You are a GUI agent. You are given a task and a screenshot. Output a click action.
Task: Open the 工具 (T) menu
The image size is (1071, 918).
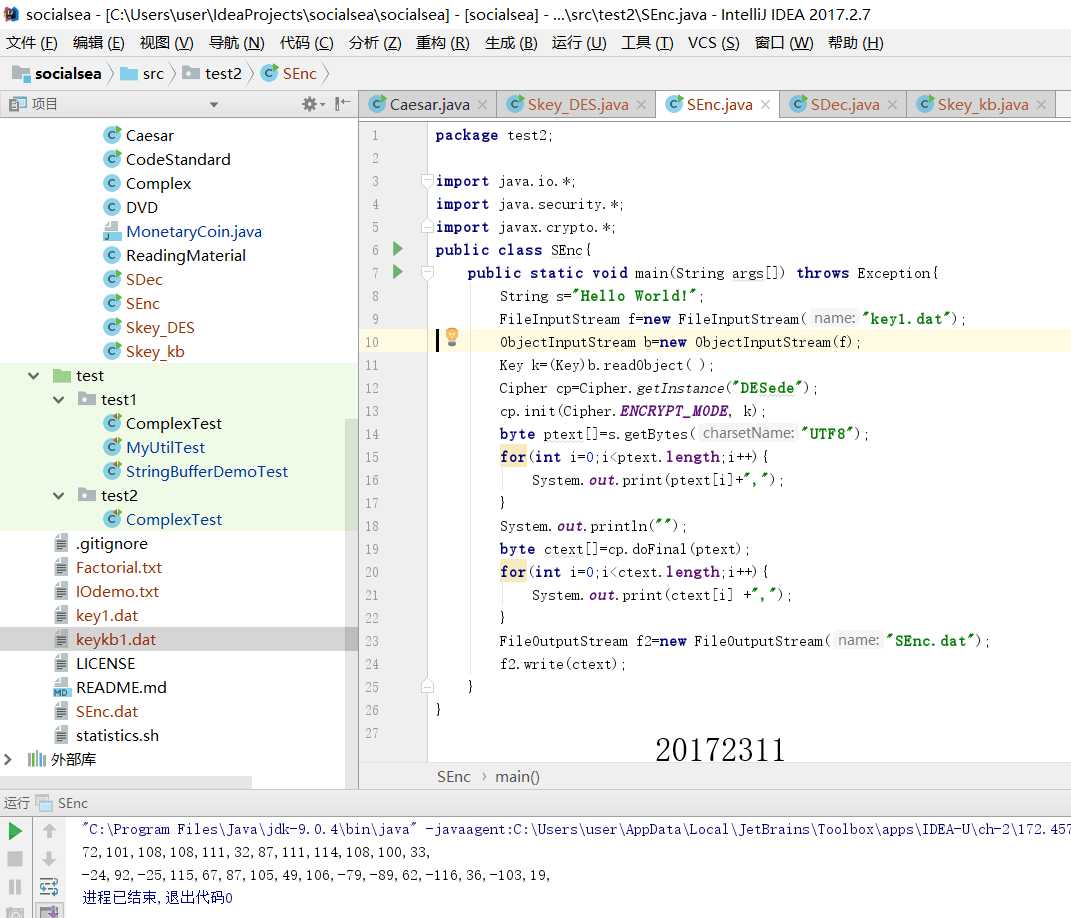click(647, 43)
